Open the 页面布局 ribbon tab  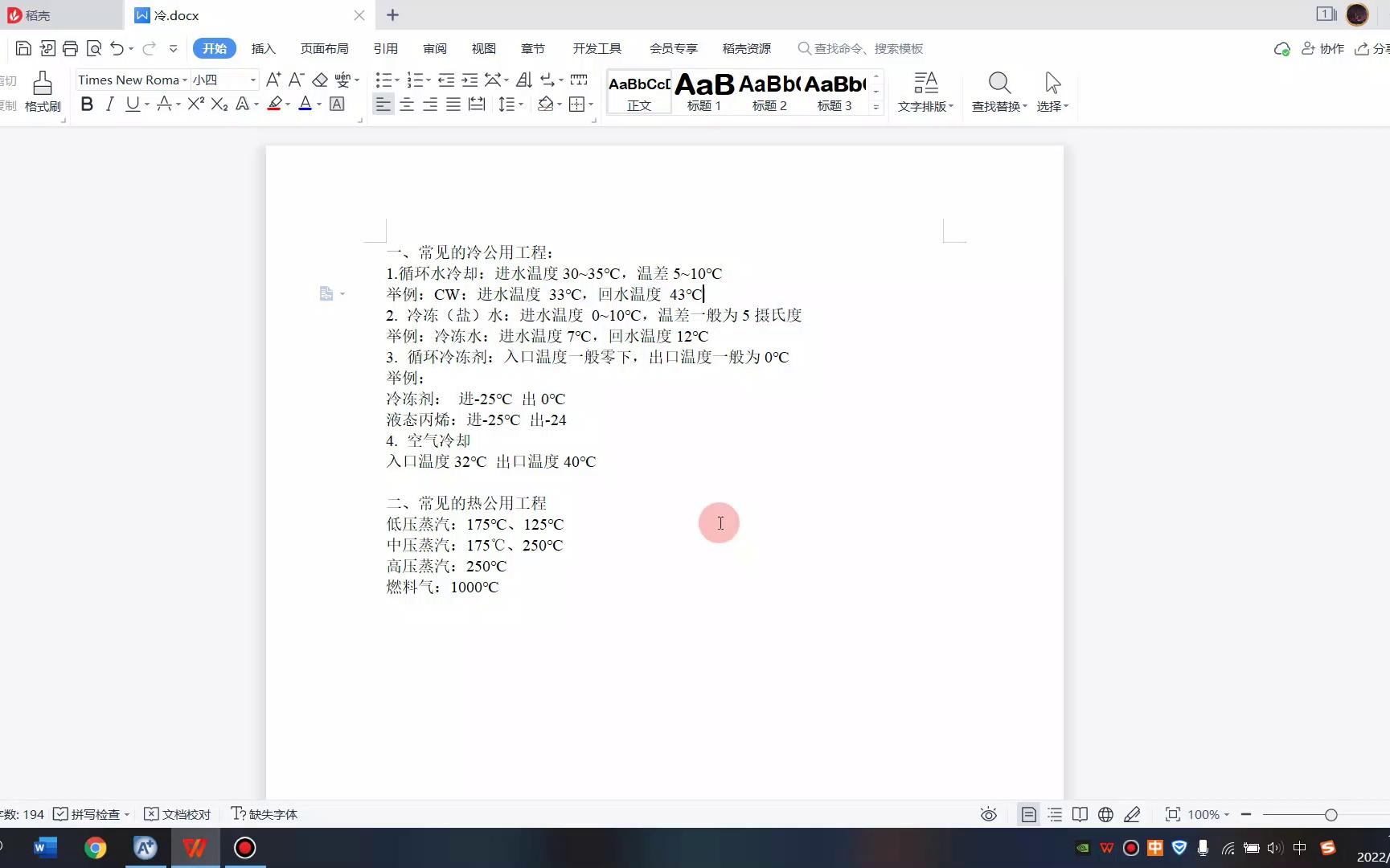tap(324, 48)
